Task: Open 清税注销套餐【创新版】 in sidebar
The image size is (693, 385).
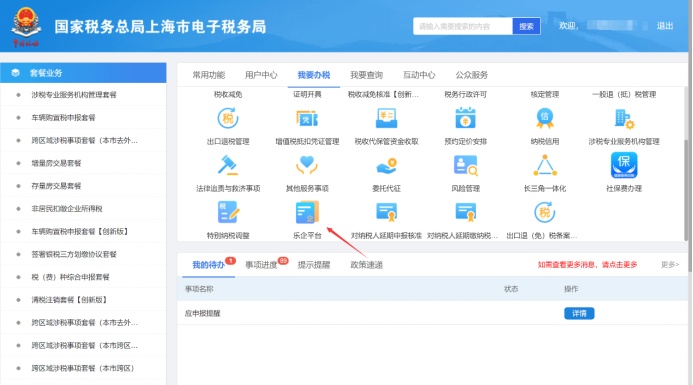Action: click(x=69, y=300)
